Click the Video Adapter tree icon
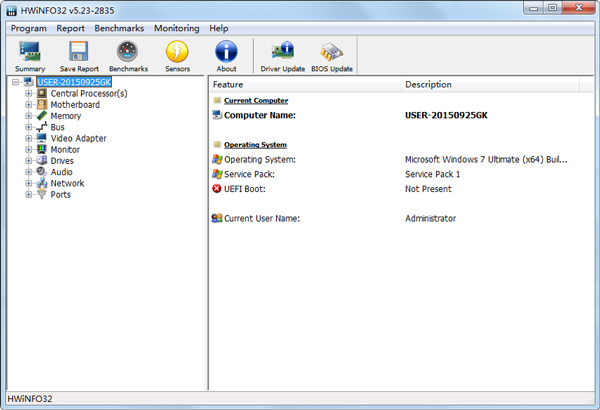This screenshot has height=410, width=600. pos(42,138)
